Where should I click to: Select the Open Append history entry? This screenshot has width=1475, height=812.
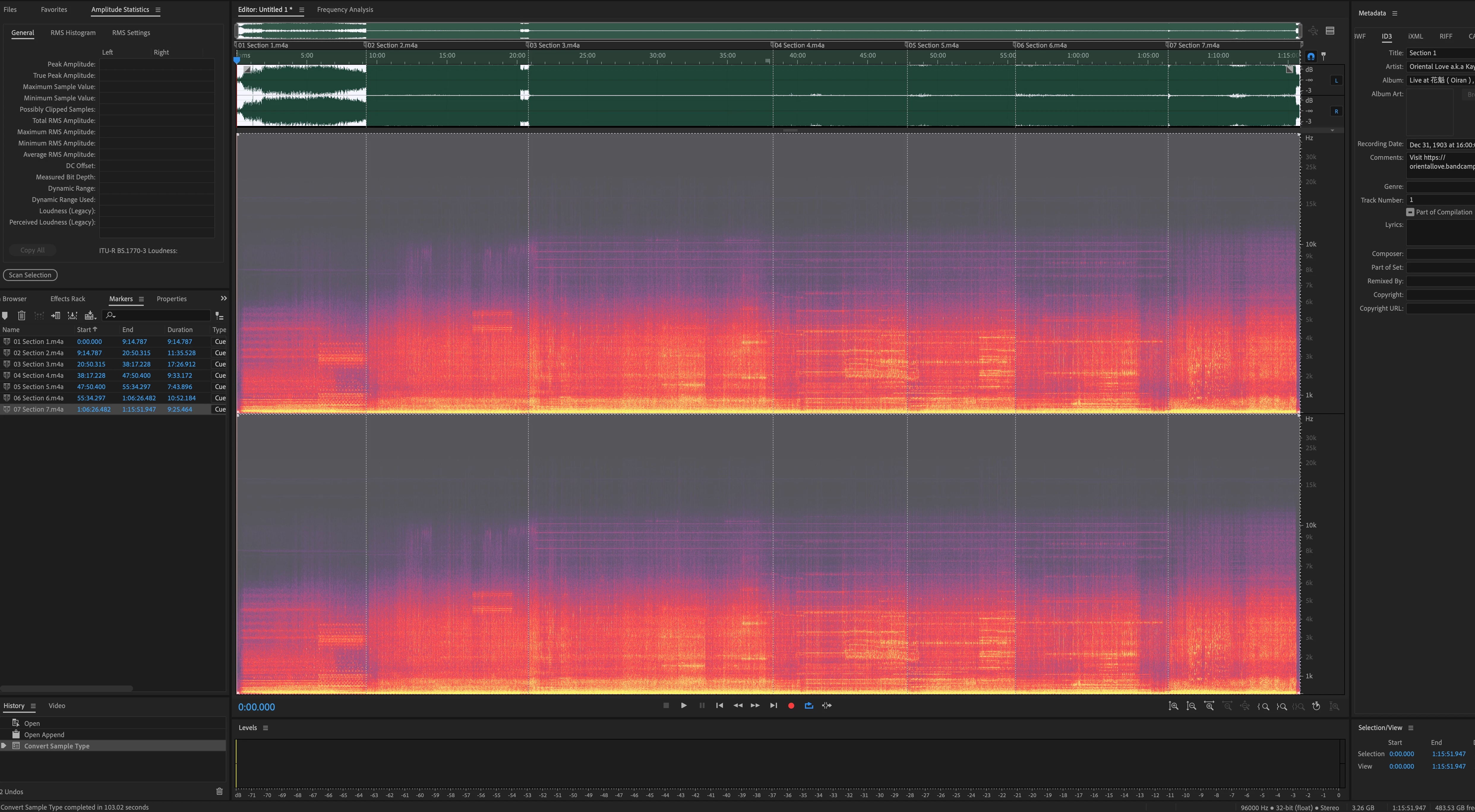pos(44,735)
